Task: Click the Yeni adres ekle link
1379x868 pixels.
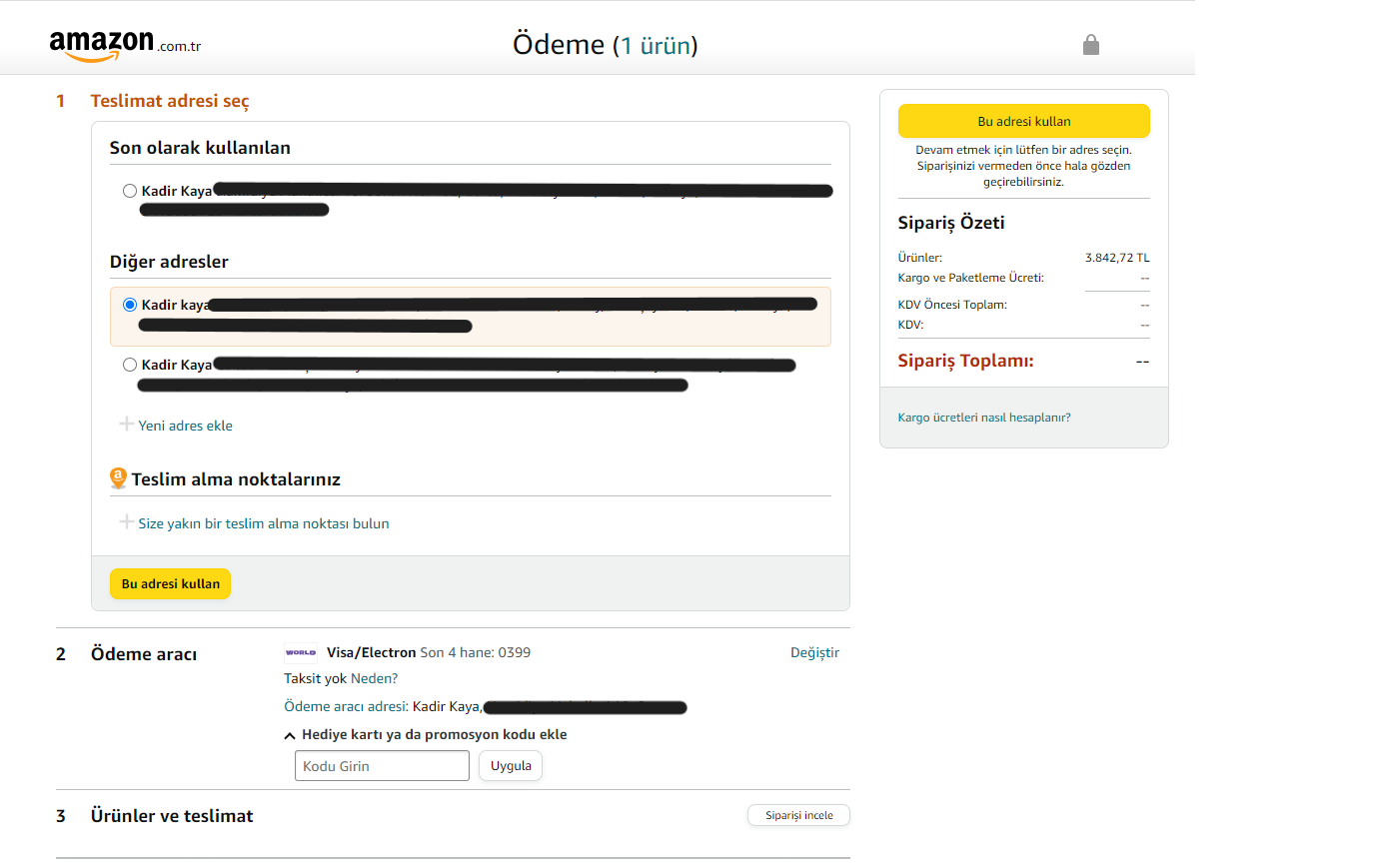Action: (186, 426)
